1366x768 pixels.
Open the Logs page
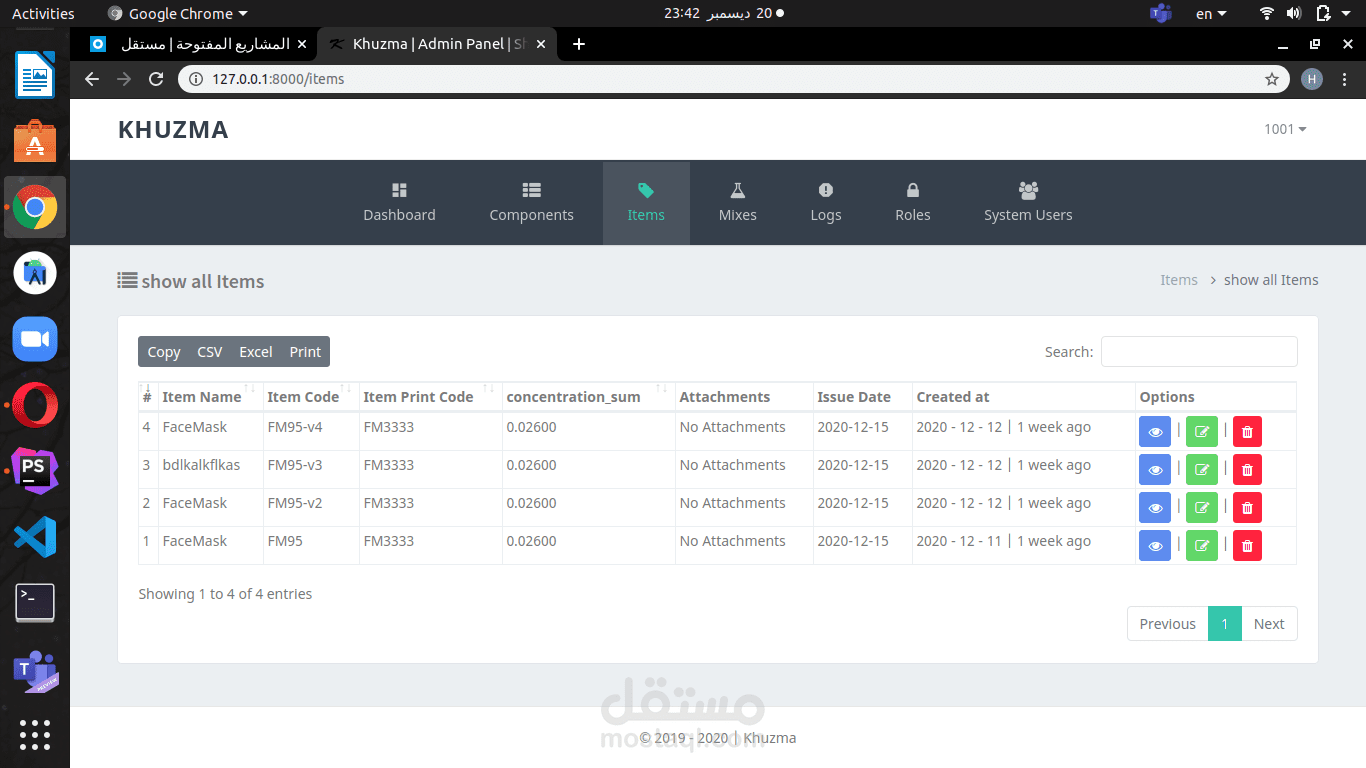(x=825, y=203)
